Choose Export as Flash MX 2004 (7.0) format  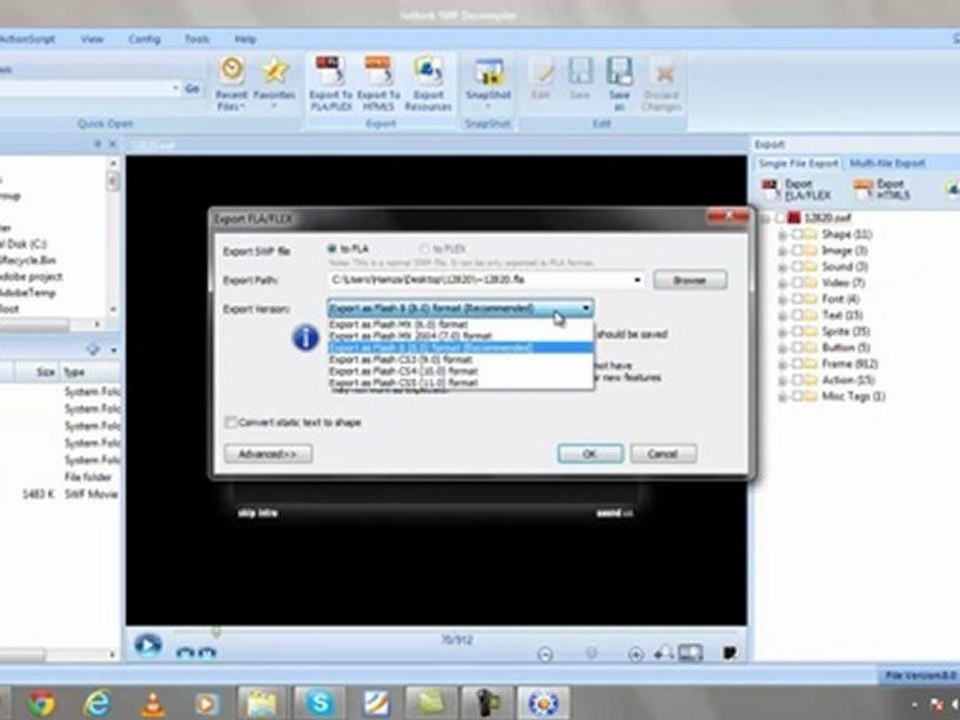coord(460,336)
